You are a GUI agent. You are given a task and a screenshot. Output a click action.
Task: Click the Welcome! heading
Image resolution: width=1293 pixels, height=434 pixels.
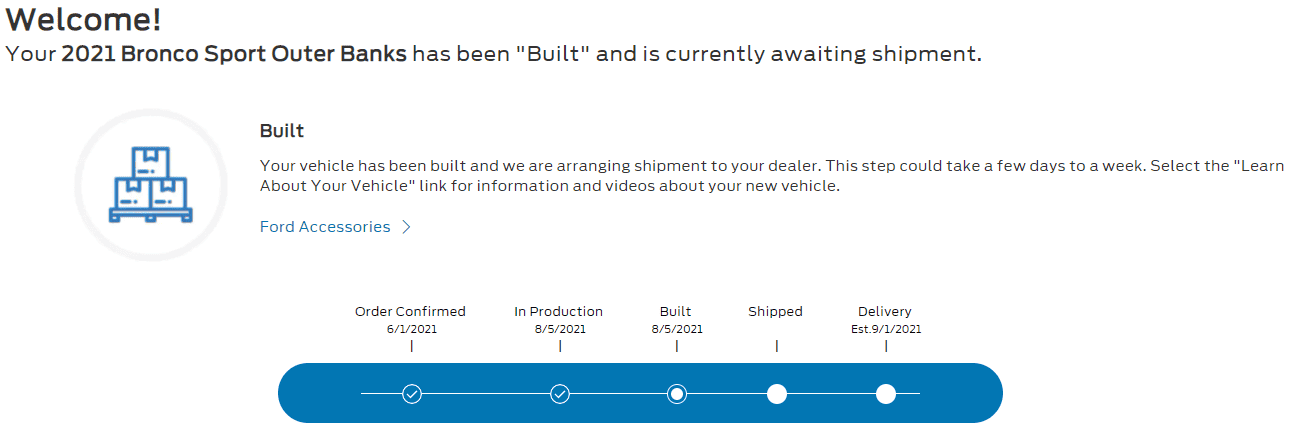[83, 19]
